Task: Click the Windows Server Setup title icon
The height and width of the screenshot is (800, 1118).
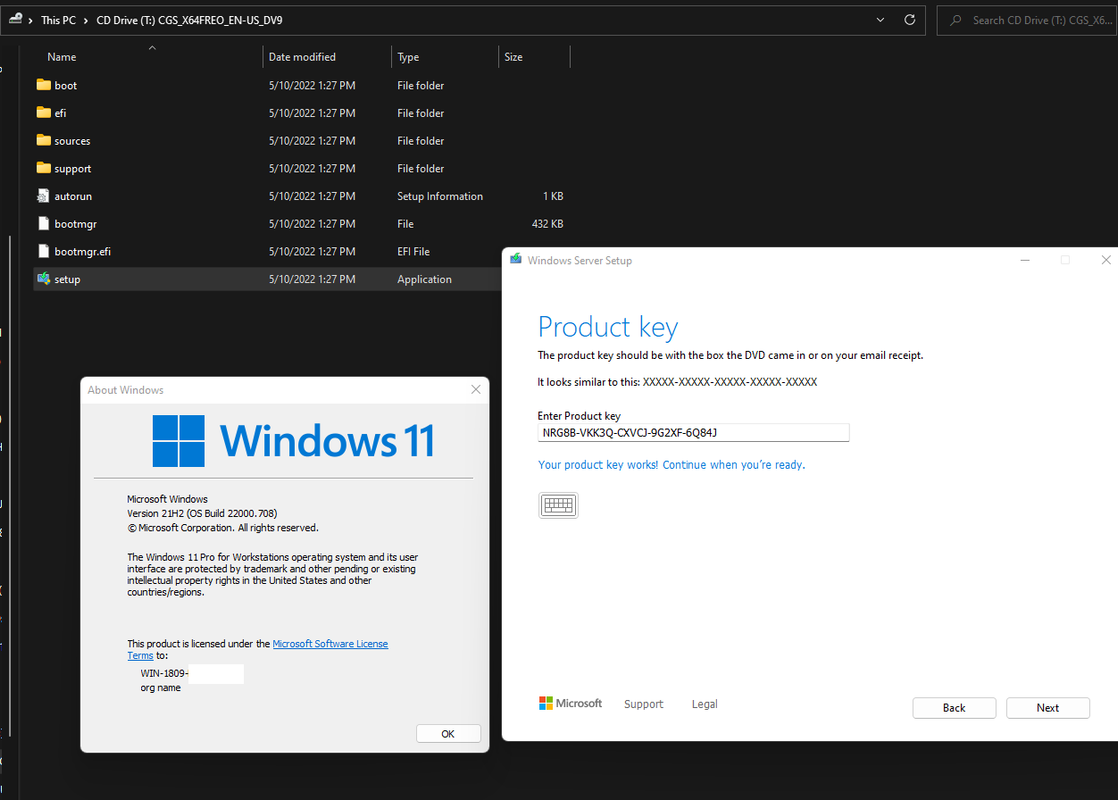Action: pyautogui.click(x=516, y=260)
